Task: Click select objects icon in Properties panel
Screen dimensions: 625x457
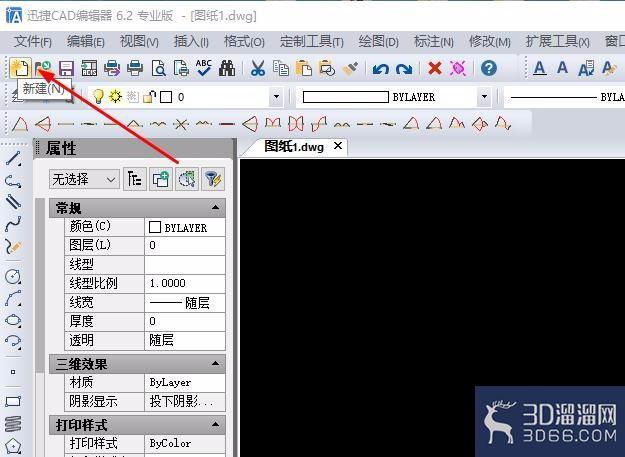Action: 187,179
